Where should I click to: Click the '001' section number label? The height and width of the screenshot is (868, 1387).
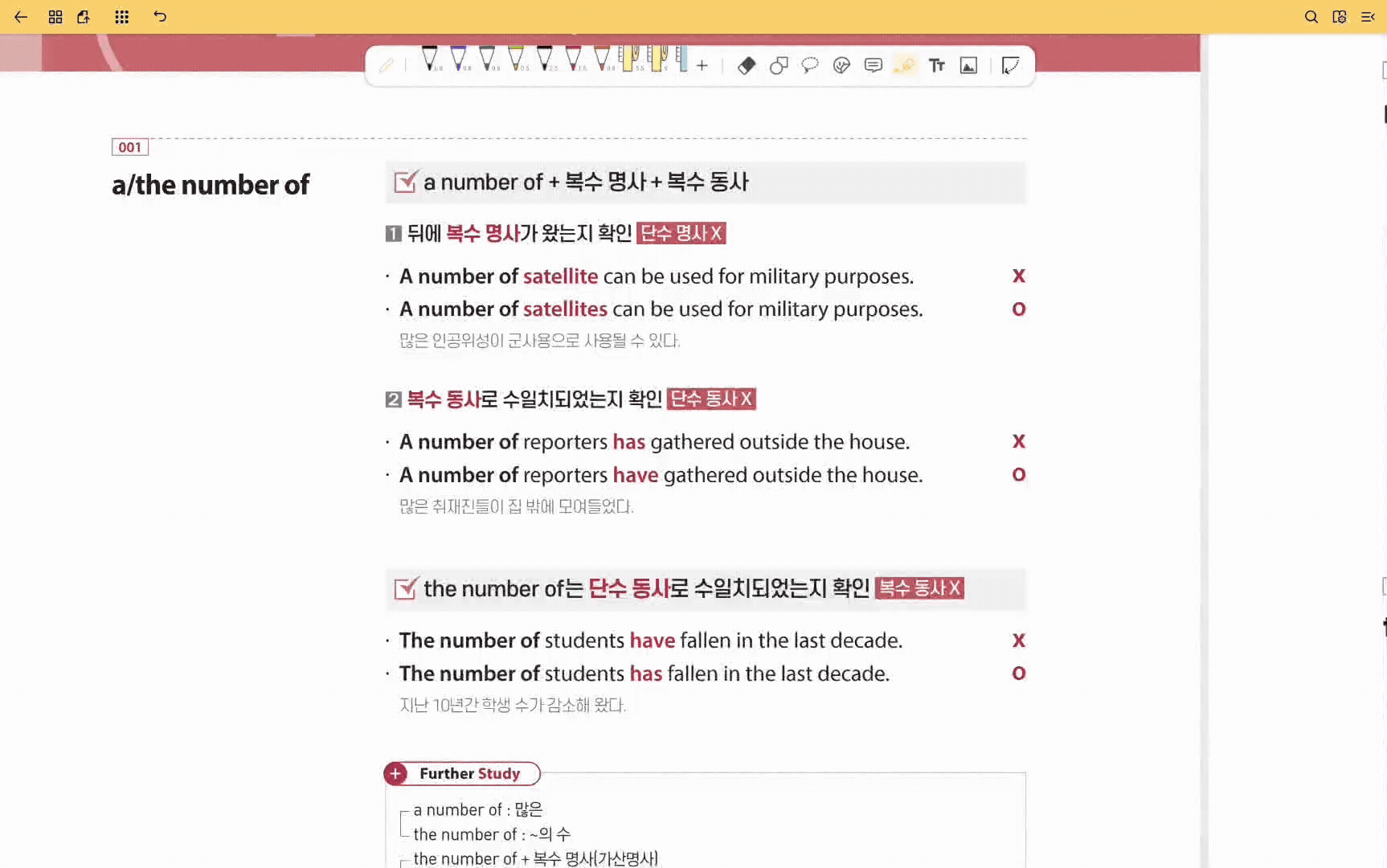tap(130, 147)
